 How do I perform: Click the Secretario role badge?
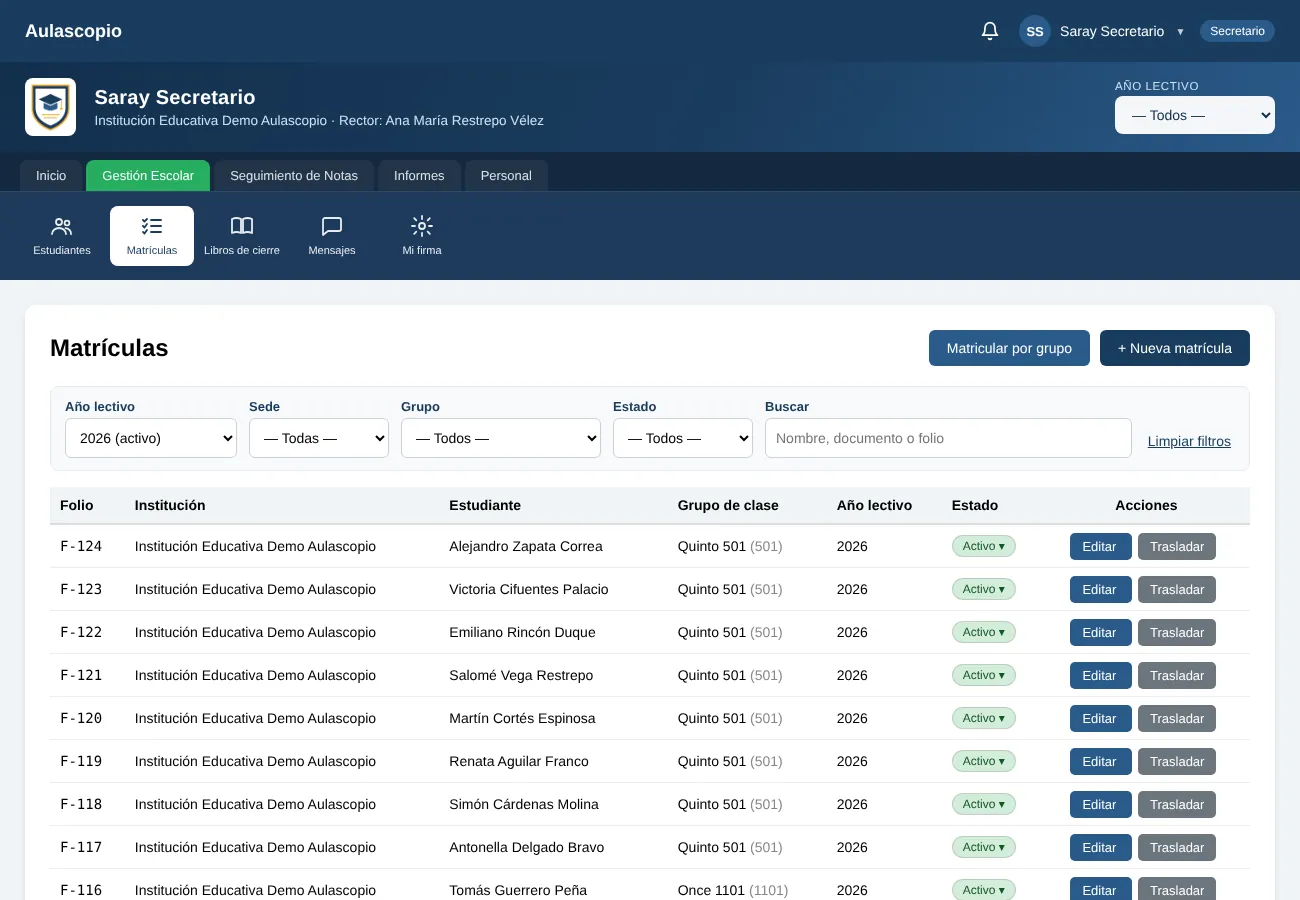click(x=1237, y=31)
